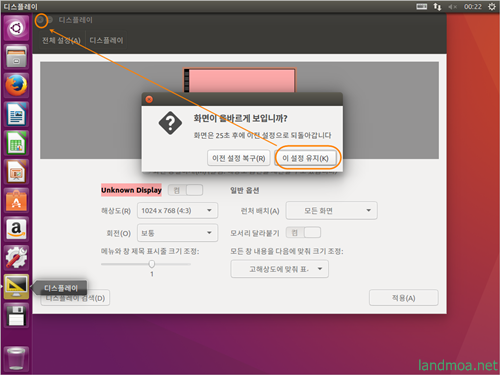Open the Amazon launcher icon
Image resolution: width=500 pixels, height=375 pixels.
click(x=16, y=229)
